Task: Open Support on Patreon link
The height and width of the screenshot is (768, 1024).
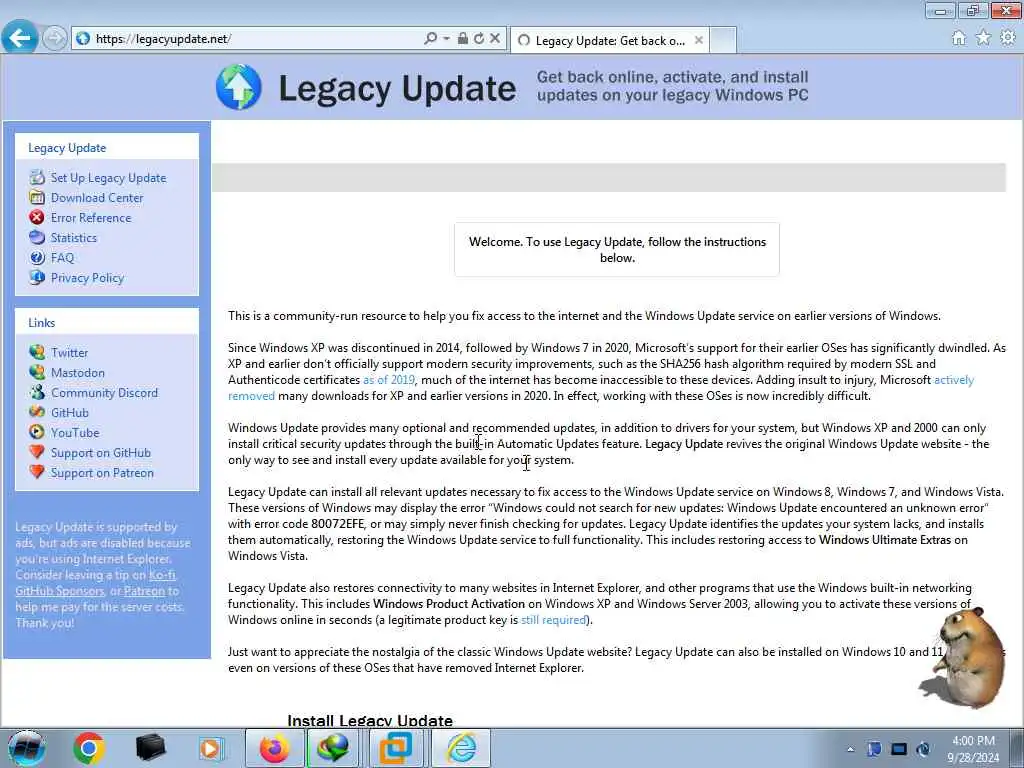Action: tap(103, 473)
